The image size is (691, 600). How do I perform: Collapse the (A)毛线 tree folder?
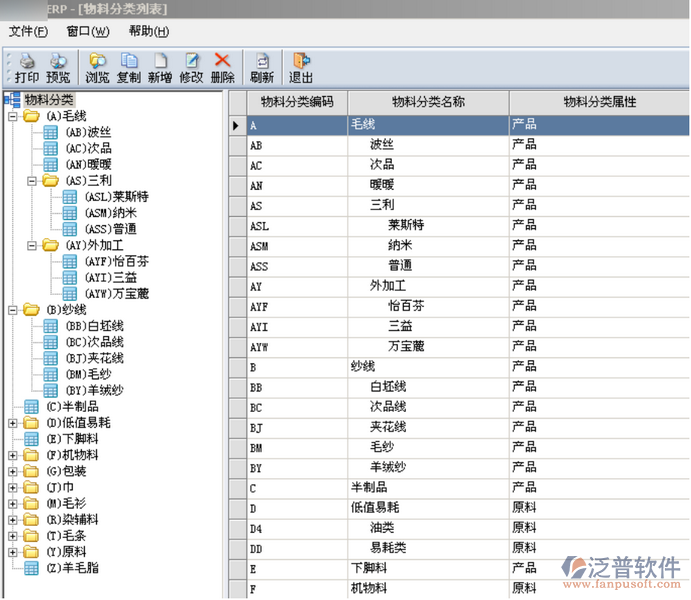[12, 117]
